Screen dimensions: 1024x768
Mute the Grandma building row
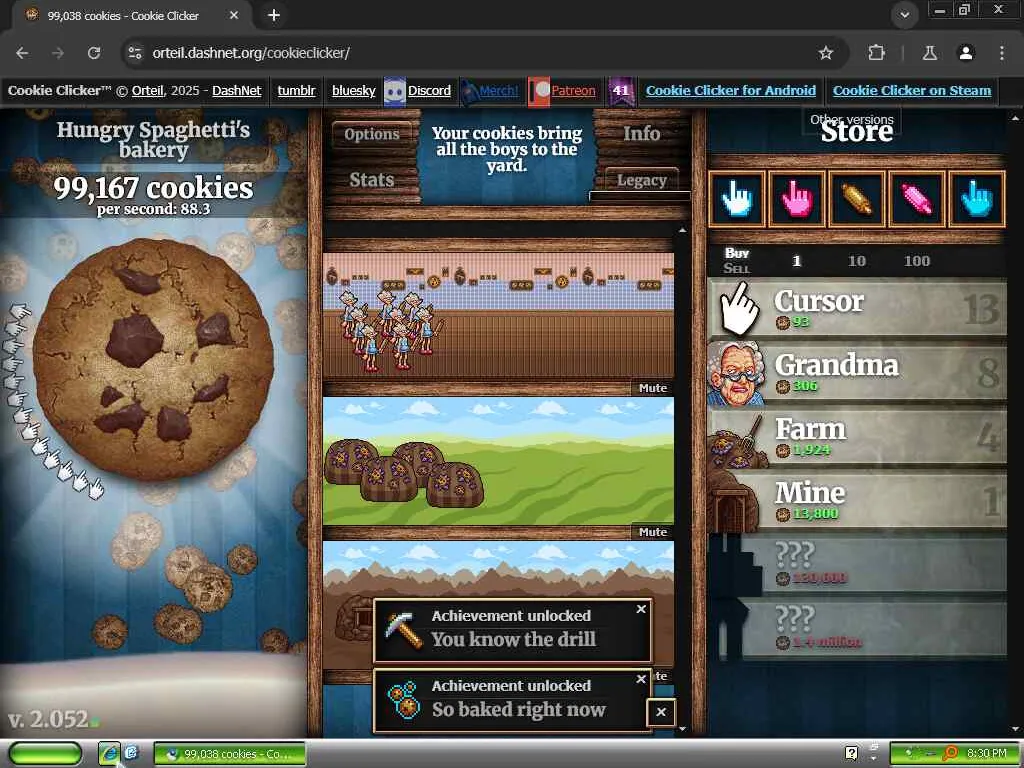click(x=652, y=388)
